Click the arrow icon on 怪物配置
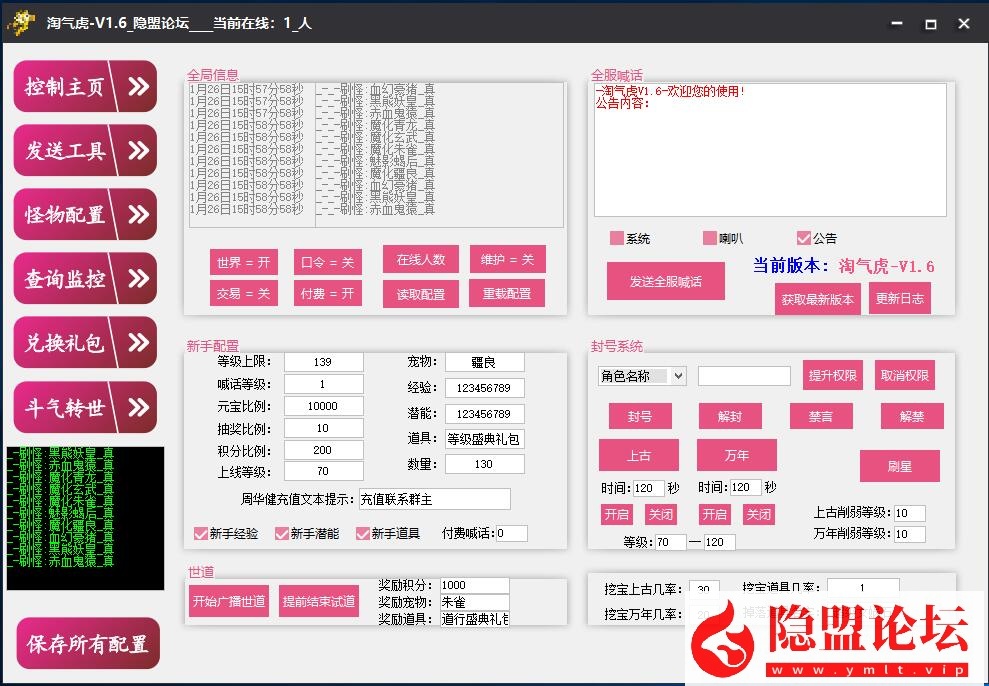The height and width of the screenshot is (686, 989). point(138,215)
